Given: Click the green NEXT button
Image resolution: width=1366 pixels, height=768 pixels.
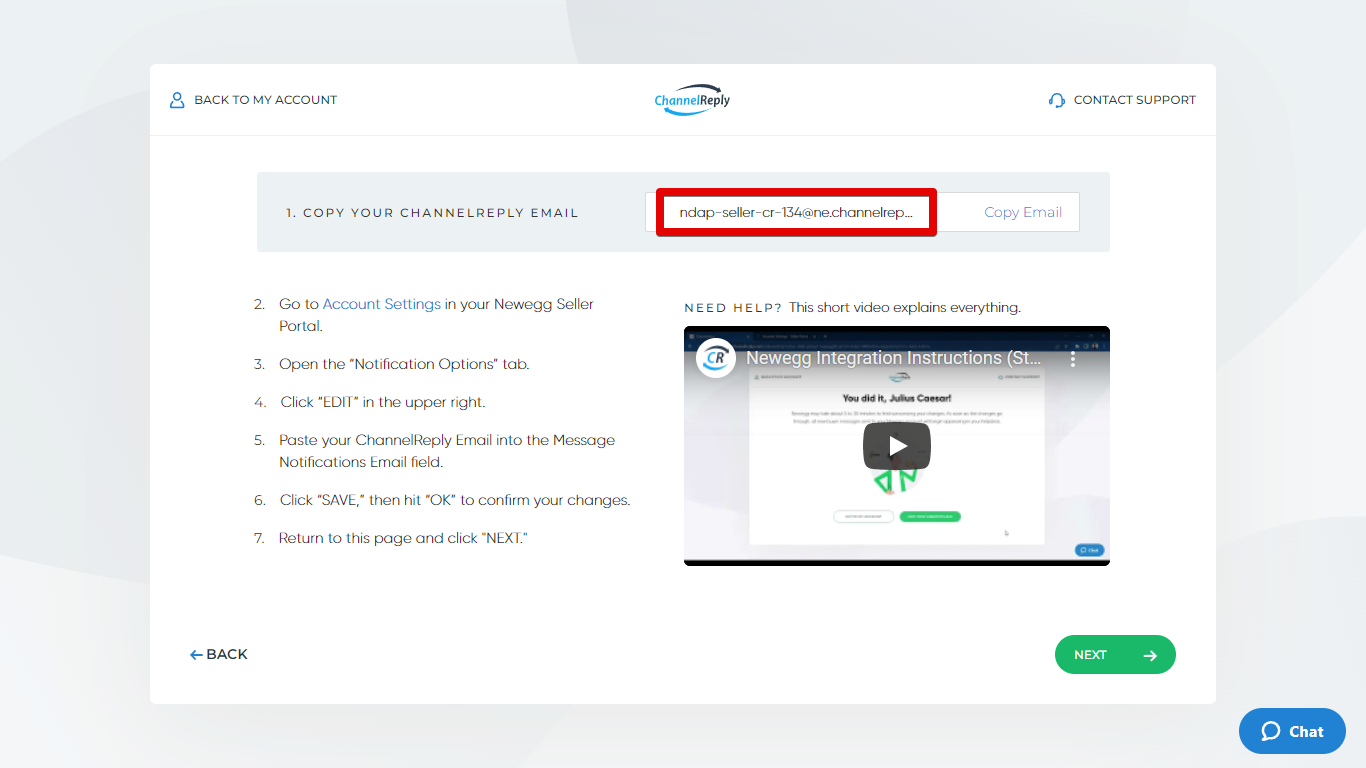Looking at the screenshot, I should [1115, 655].
